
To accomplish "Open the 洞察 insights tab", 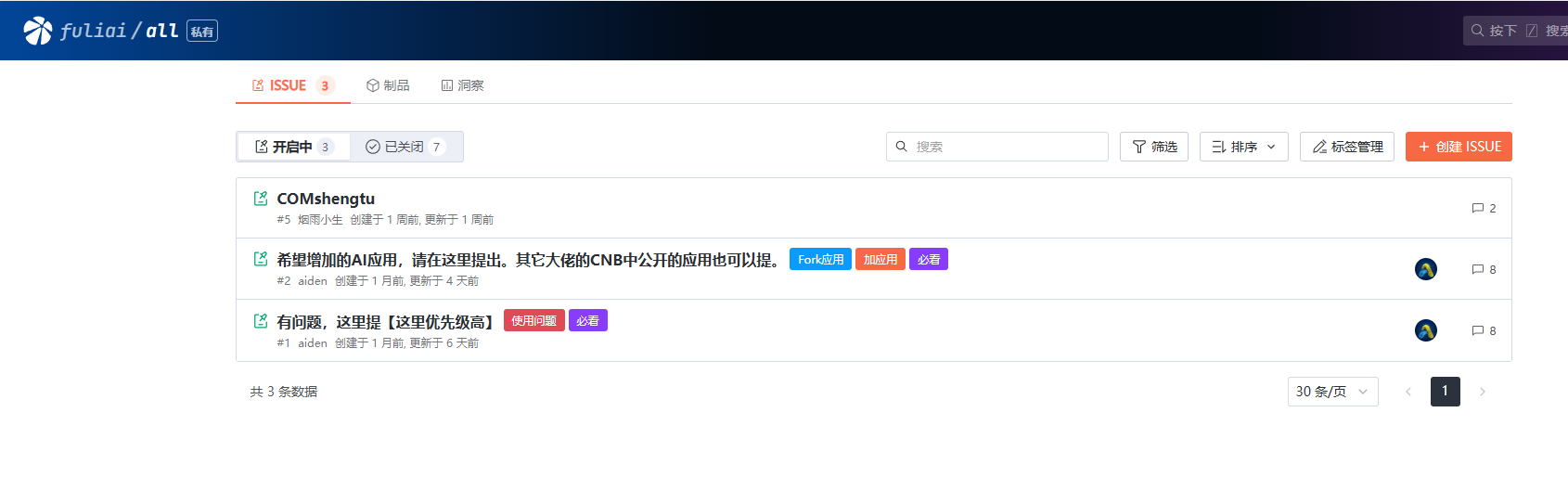I will (462, 85).
